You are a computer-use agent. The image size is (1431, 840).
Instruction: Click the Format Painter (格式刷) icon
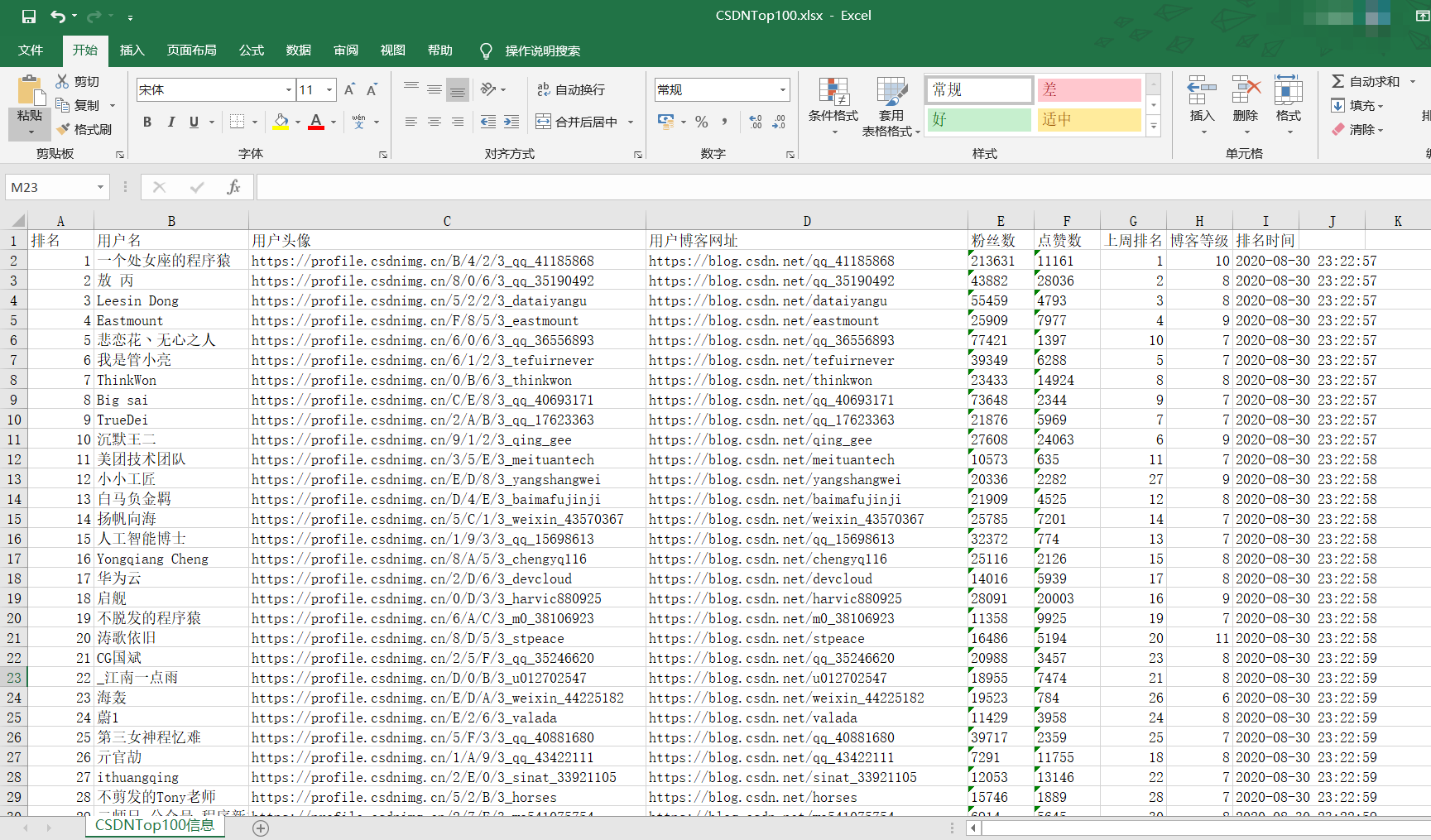tap(62, 129)
